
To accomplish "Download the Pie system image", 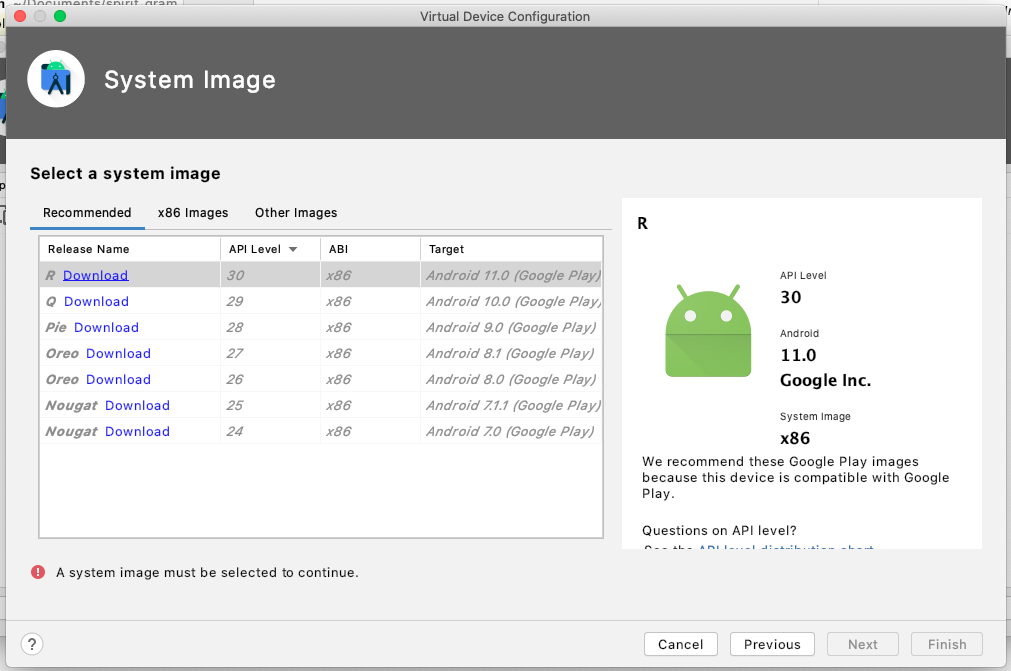I will [x=106, y=327].
